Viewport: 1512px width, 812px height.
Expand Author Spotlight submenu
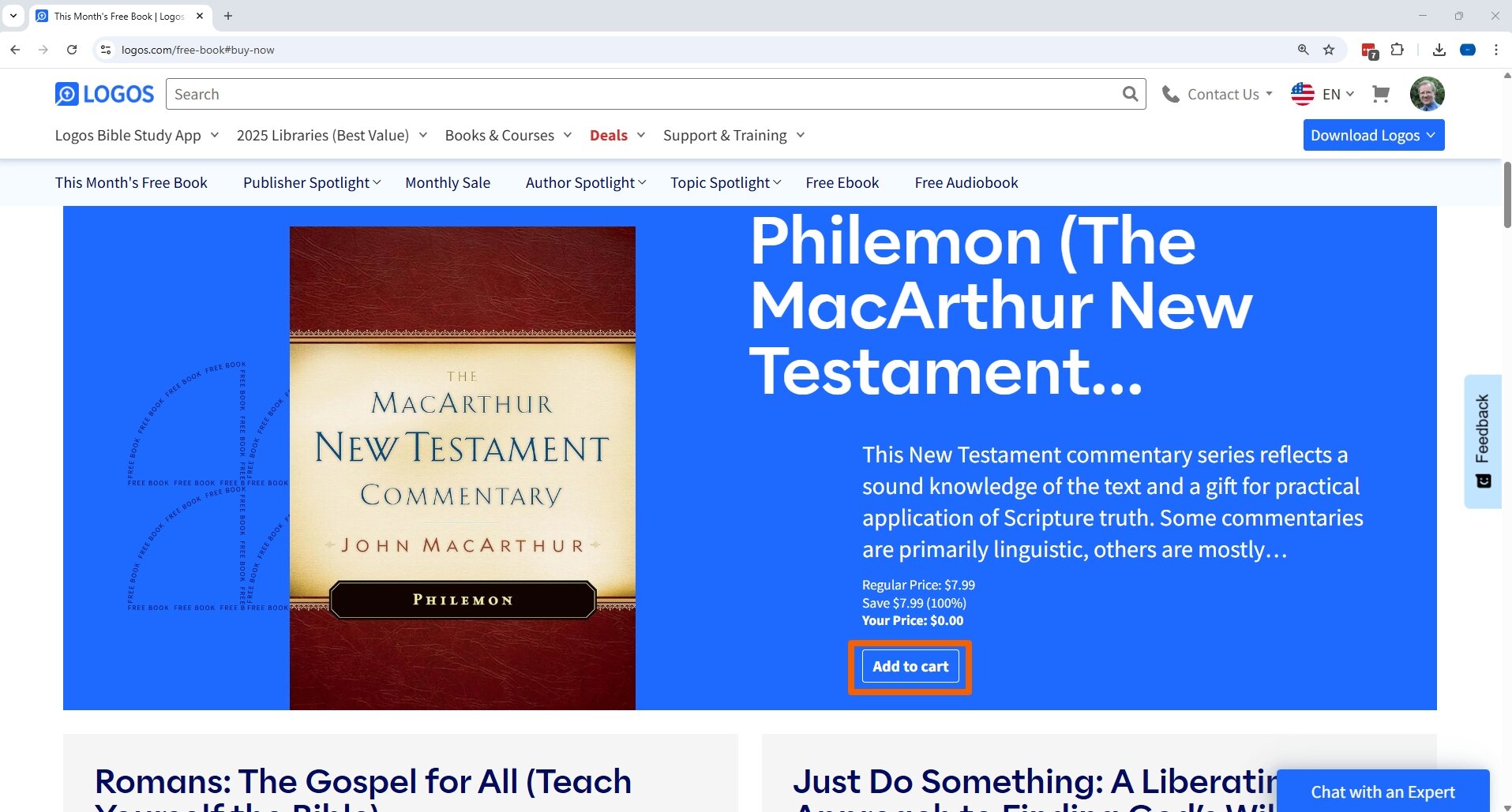586,182
